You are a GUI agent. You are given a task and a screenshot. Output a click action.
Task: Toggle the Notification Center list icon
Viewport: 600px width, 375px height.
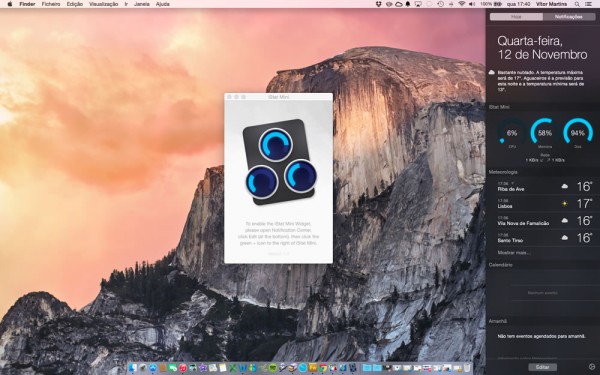[588, 4]
